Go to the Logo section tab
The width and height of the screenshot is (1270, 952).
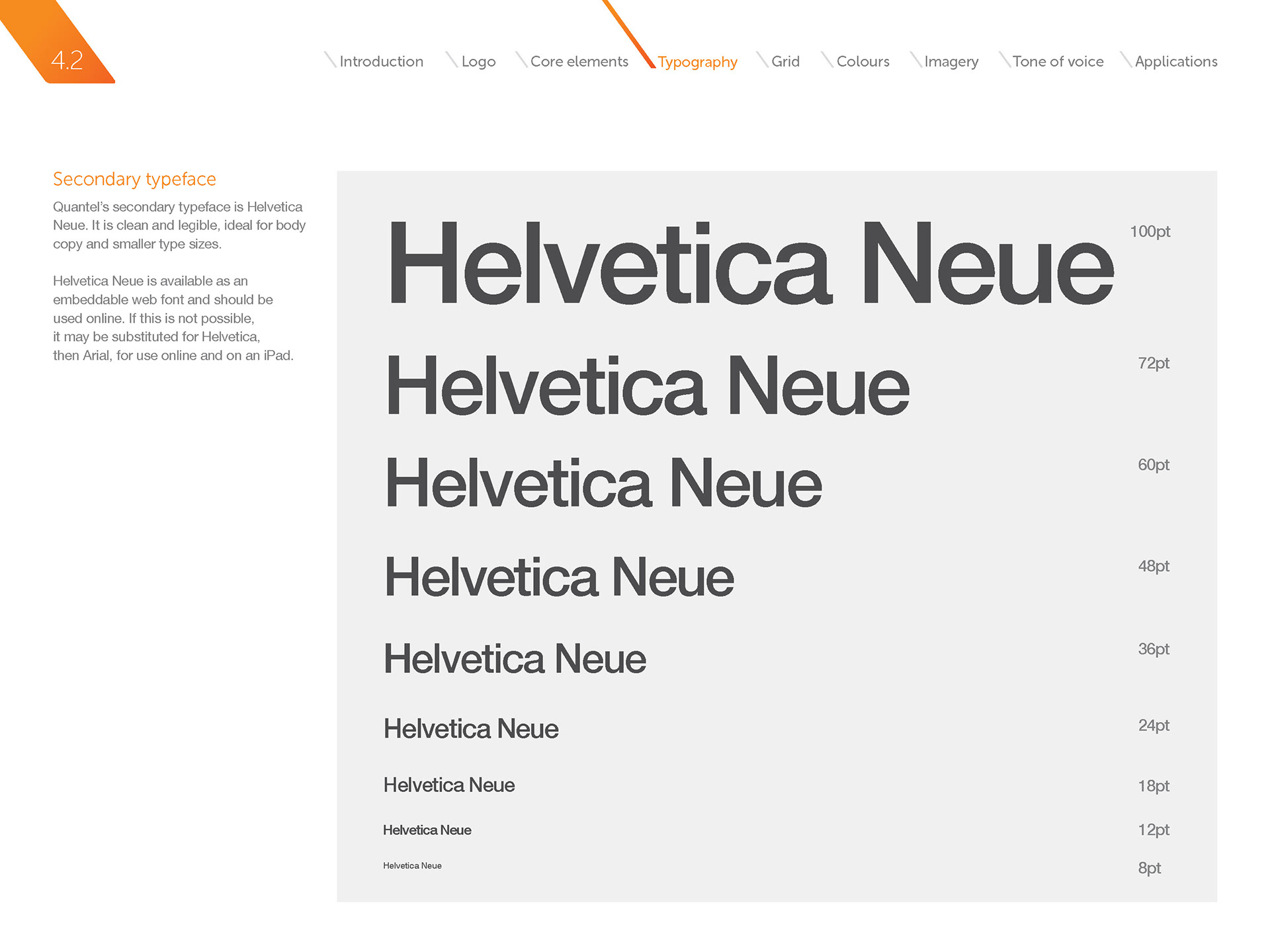click(478, 62)
